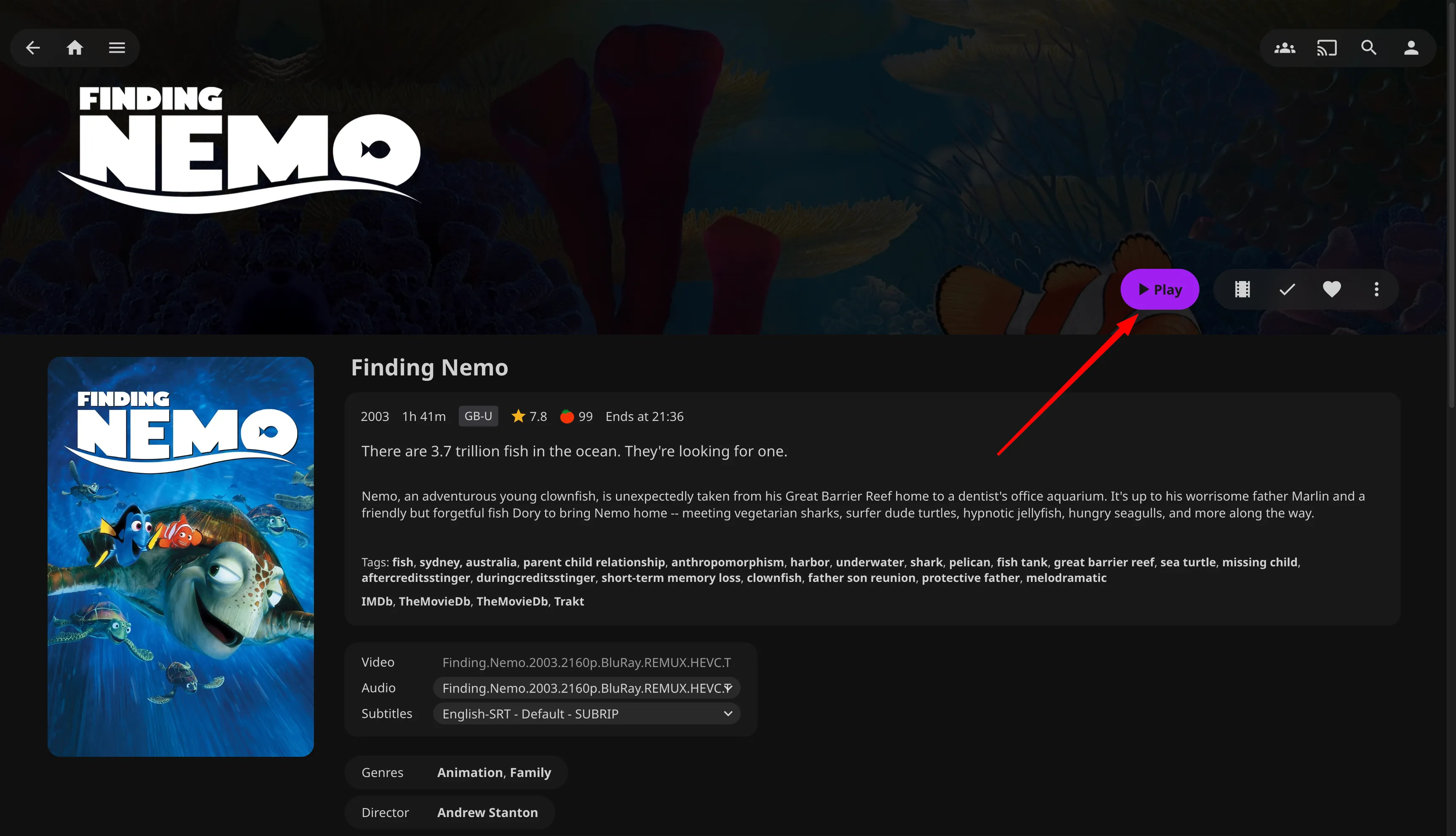Image resolution: width=1456 pixels, height=836 pixels.
Task: Open the navigation drawer menu
Action: pos(117,48)
